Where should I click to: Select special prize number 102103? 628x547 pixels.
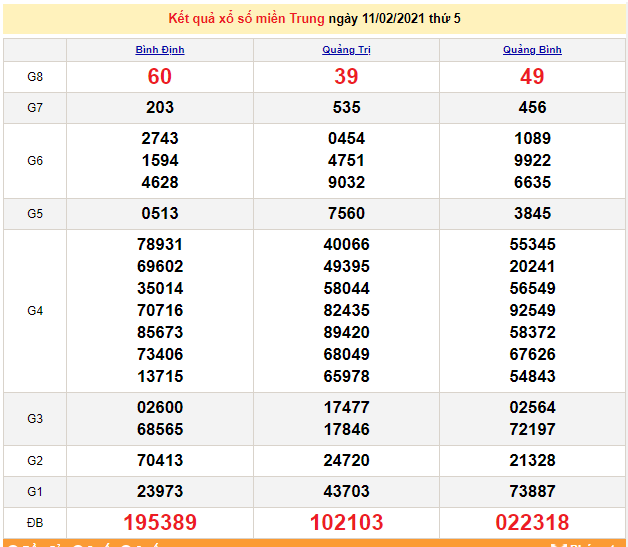(x=346, y=523)
